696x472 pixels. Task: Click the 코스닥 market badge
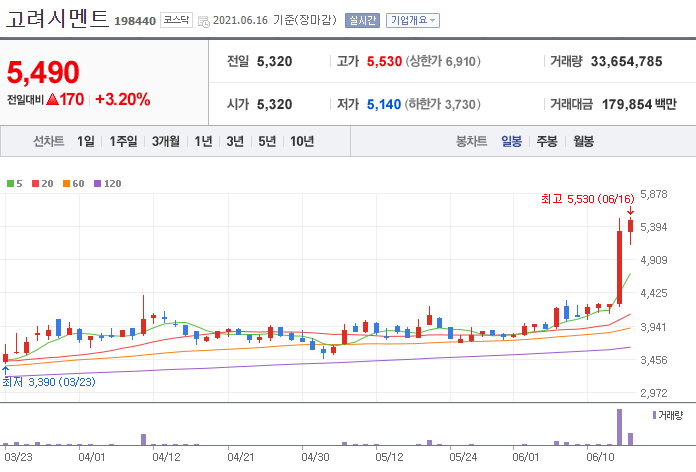[176, 20]
